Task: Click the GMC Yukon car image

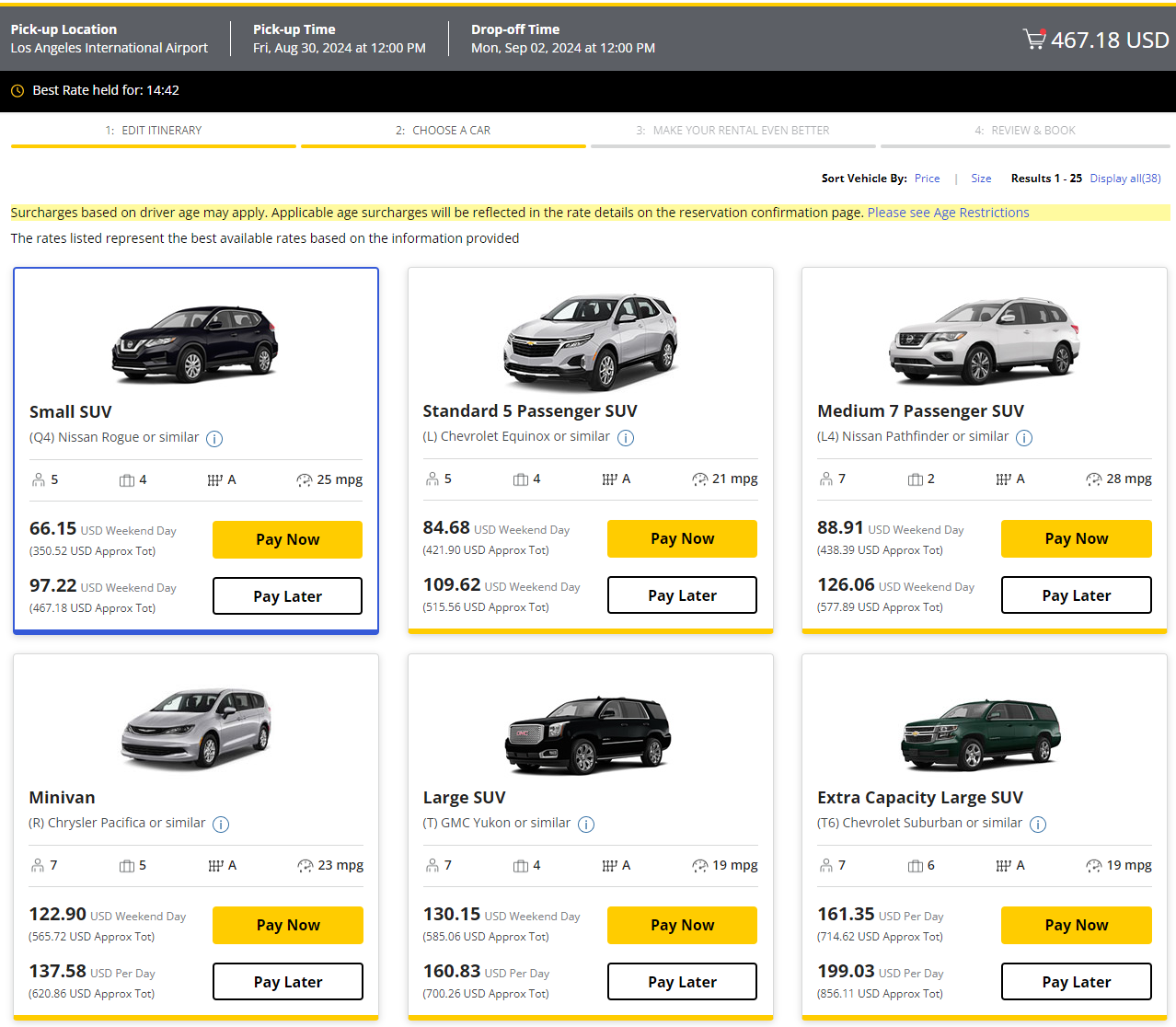Action: 588,734
